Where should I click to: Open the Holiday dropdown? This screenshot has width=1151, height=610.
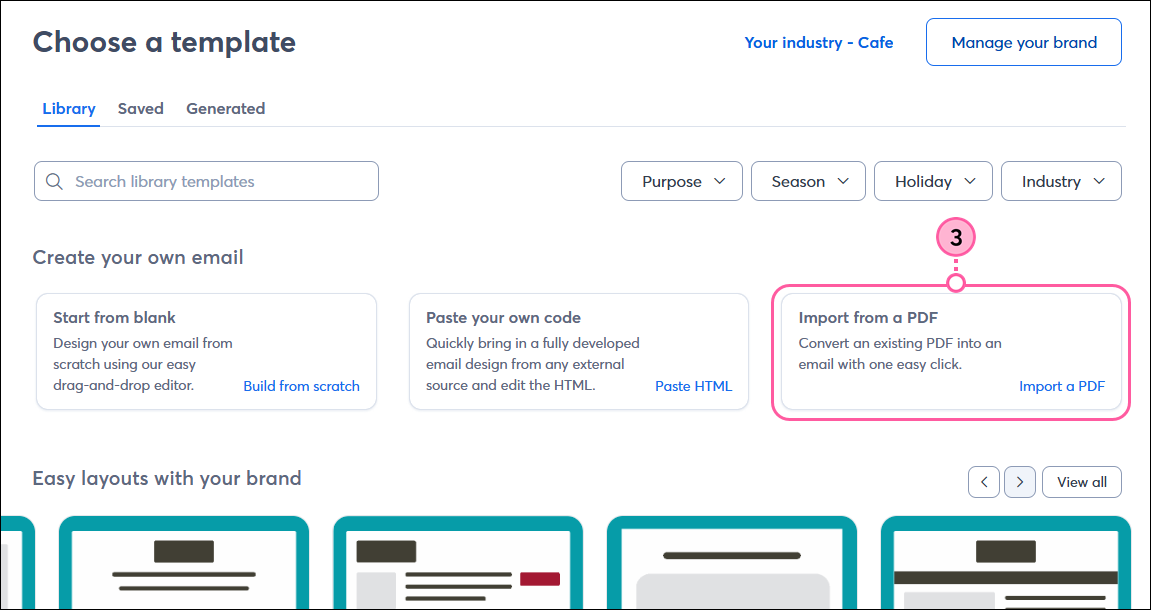click(933, 181)
